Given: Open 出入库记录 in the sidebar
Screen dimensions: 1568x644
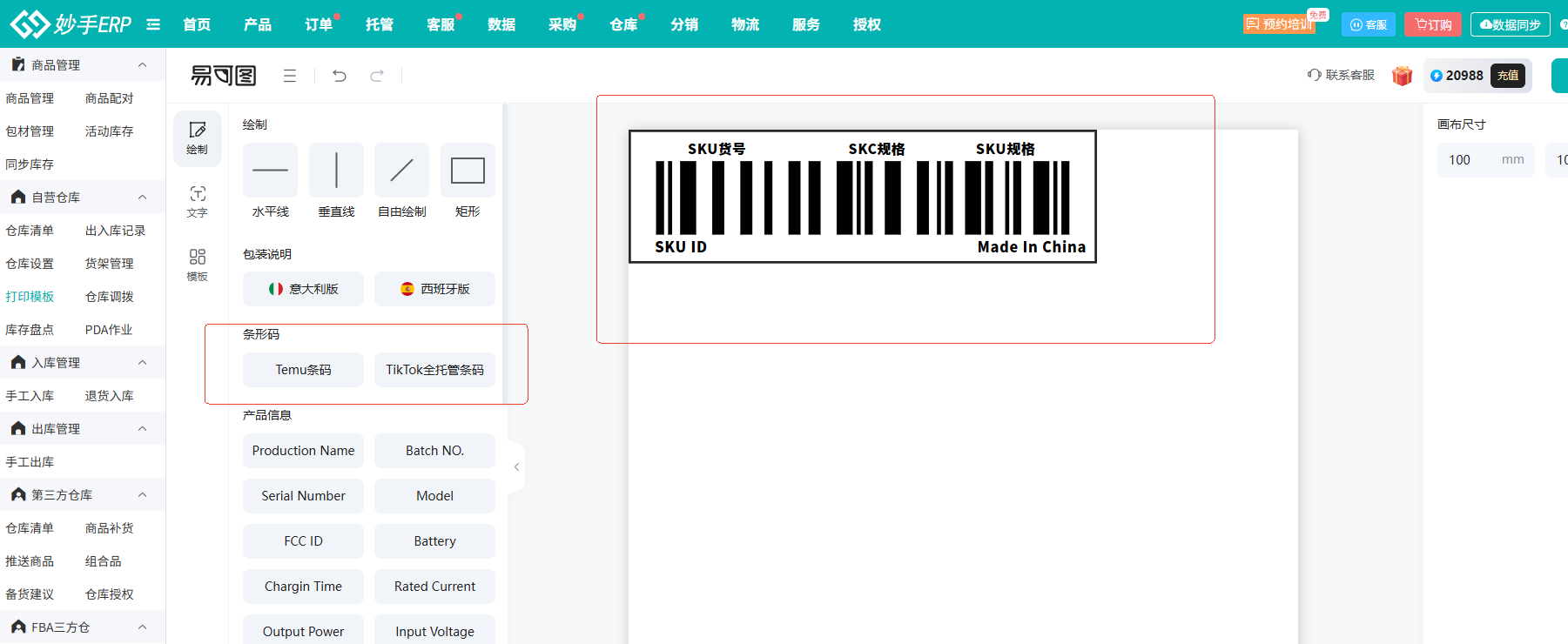Looking at the screenshot, I should click(115, 231).
